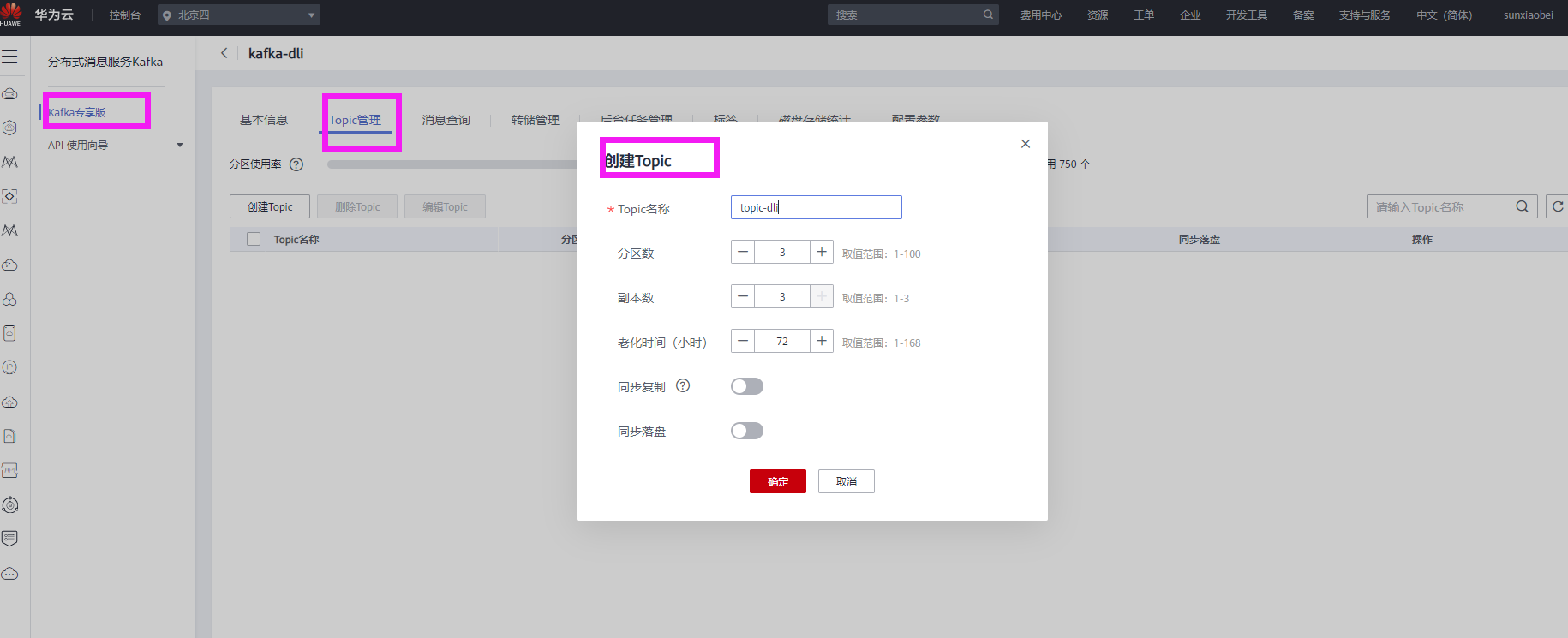Switch to the 基本信息 tab
Viewport: 1568px width, 638px height.
pos(264,120)
